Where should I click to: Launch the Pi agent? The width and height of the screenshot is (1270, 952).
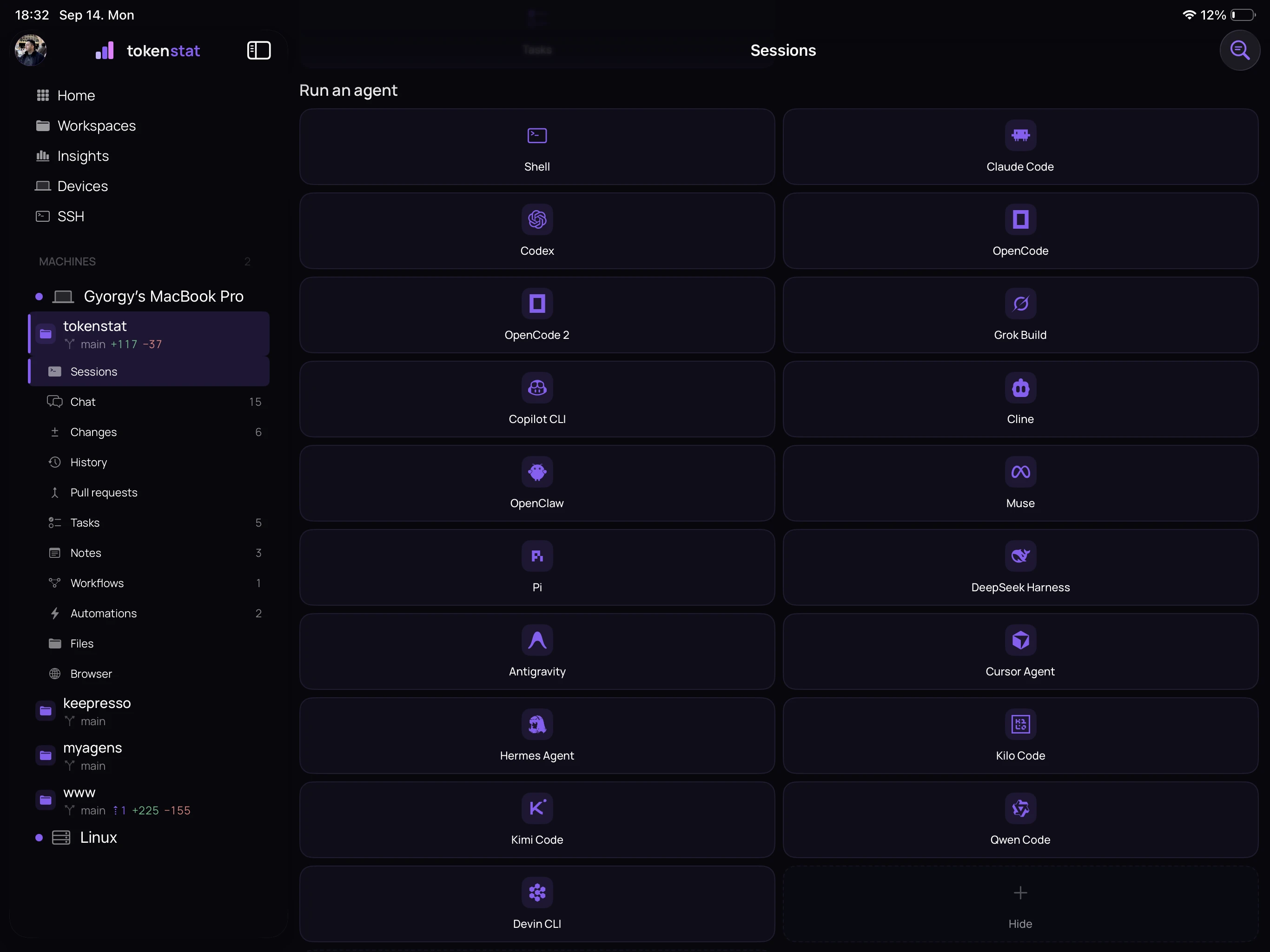[x=537, y=567]
